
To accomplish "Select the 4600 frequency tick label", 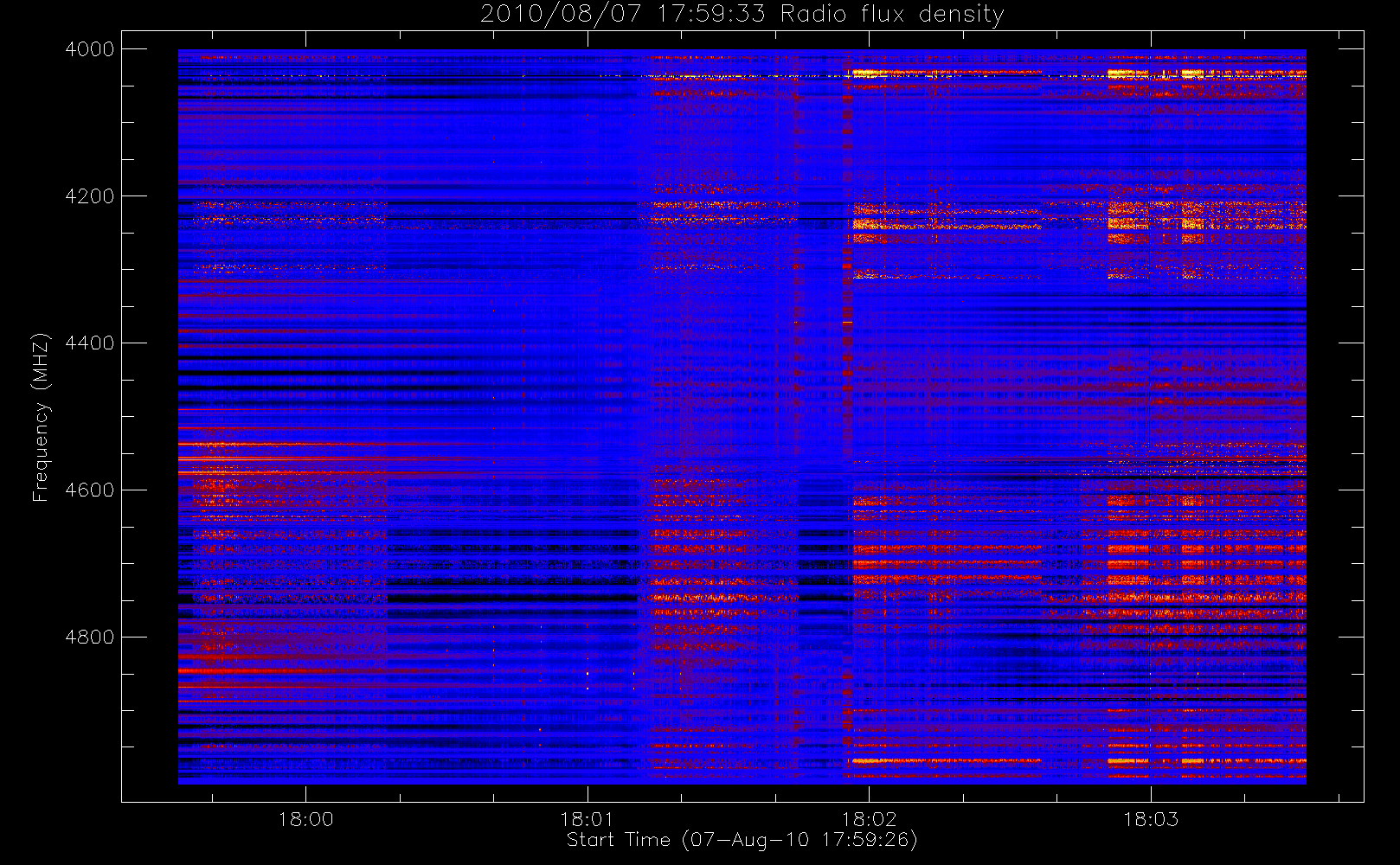I will pos(90,490).
